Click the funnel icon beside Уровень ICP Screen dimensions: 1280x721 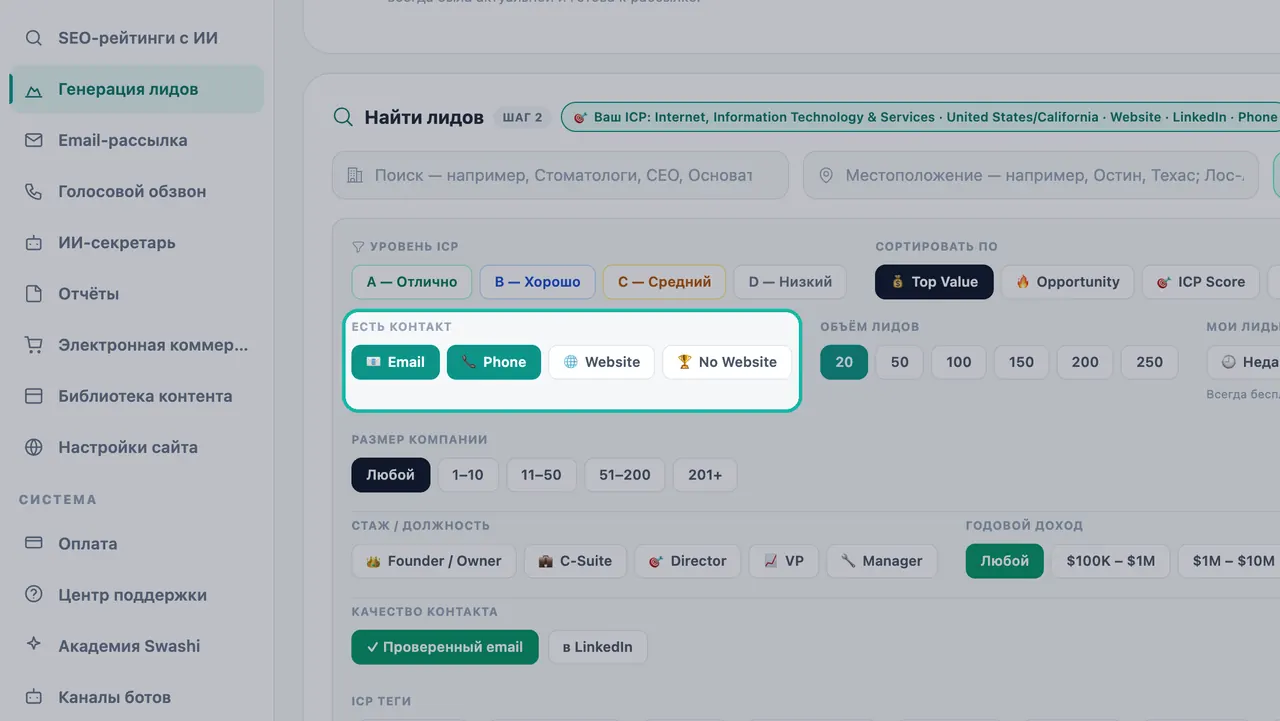(x=358, y=246)
